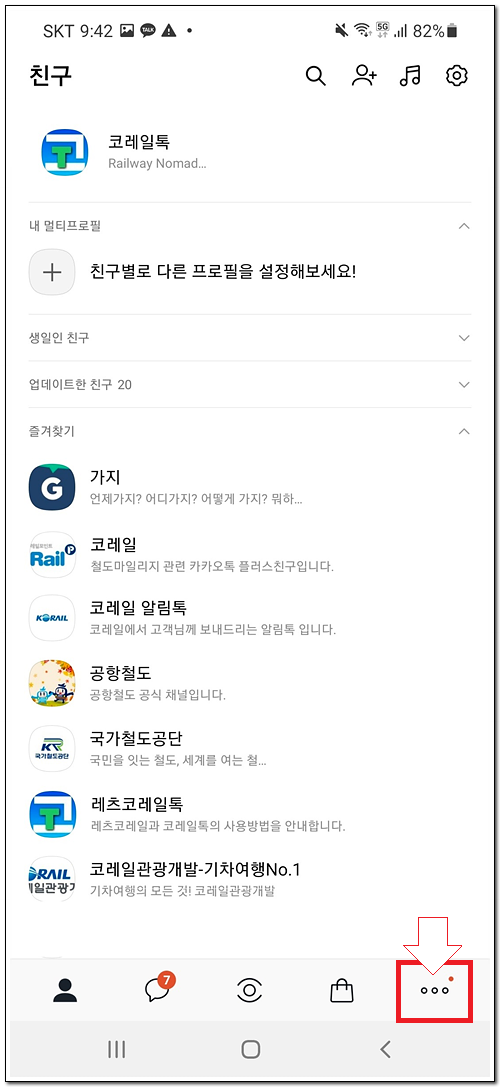This screenshot has width=500, height=1087.
Task: Select the 공항철도 공식 채널입니다 description
Action: [x=158, y=694]
